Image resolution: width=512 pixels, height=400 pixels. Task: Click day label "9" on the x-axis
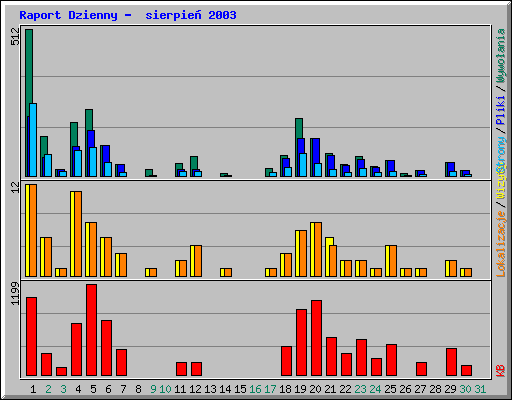pyautogui.click(x=153, y=389)
